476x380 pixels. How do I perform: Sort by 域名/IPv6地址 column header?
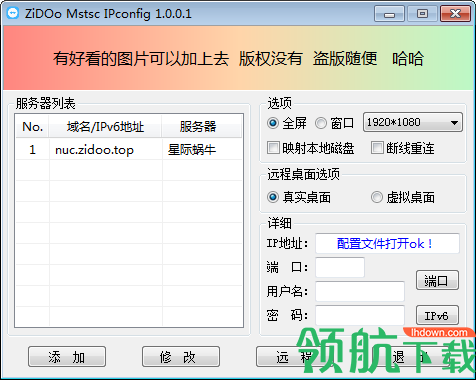click(x=105, y=127)
